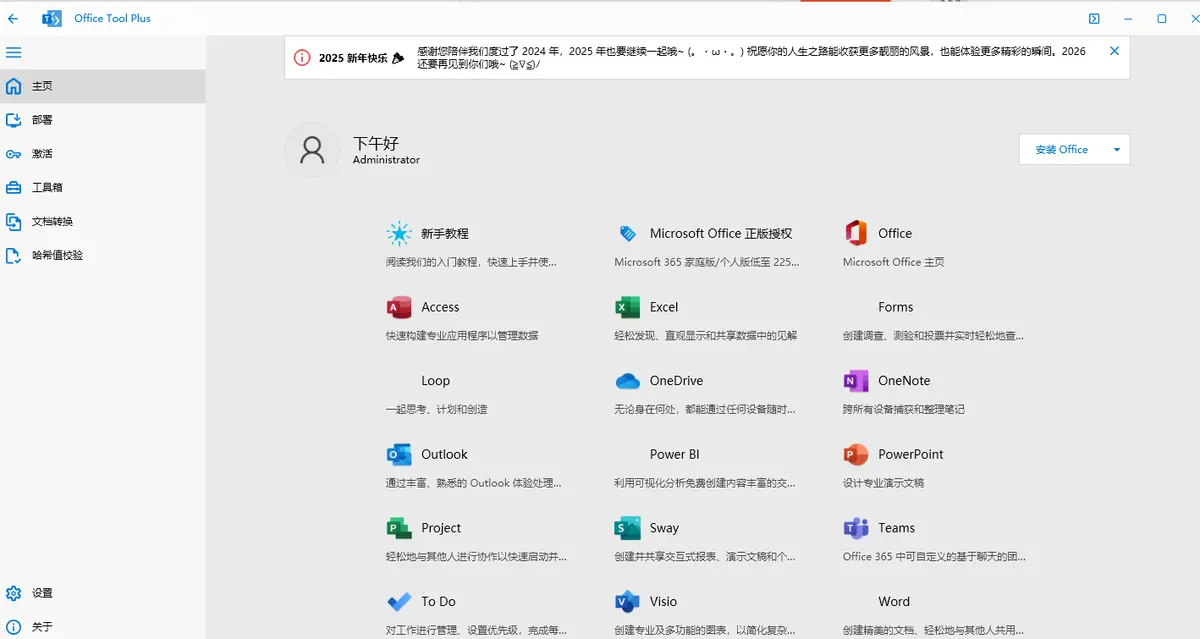This screenshot has width=1200, height=639.
Task: Switch to the 部署 deploy page
Action: tap(103, 120)
